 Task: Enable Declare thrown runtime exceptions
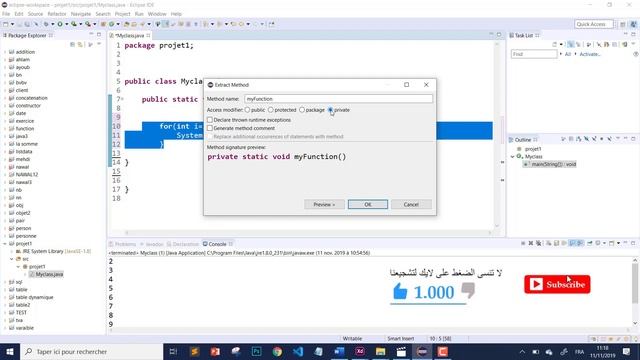pos(210,120)
